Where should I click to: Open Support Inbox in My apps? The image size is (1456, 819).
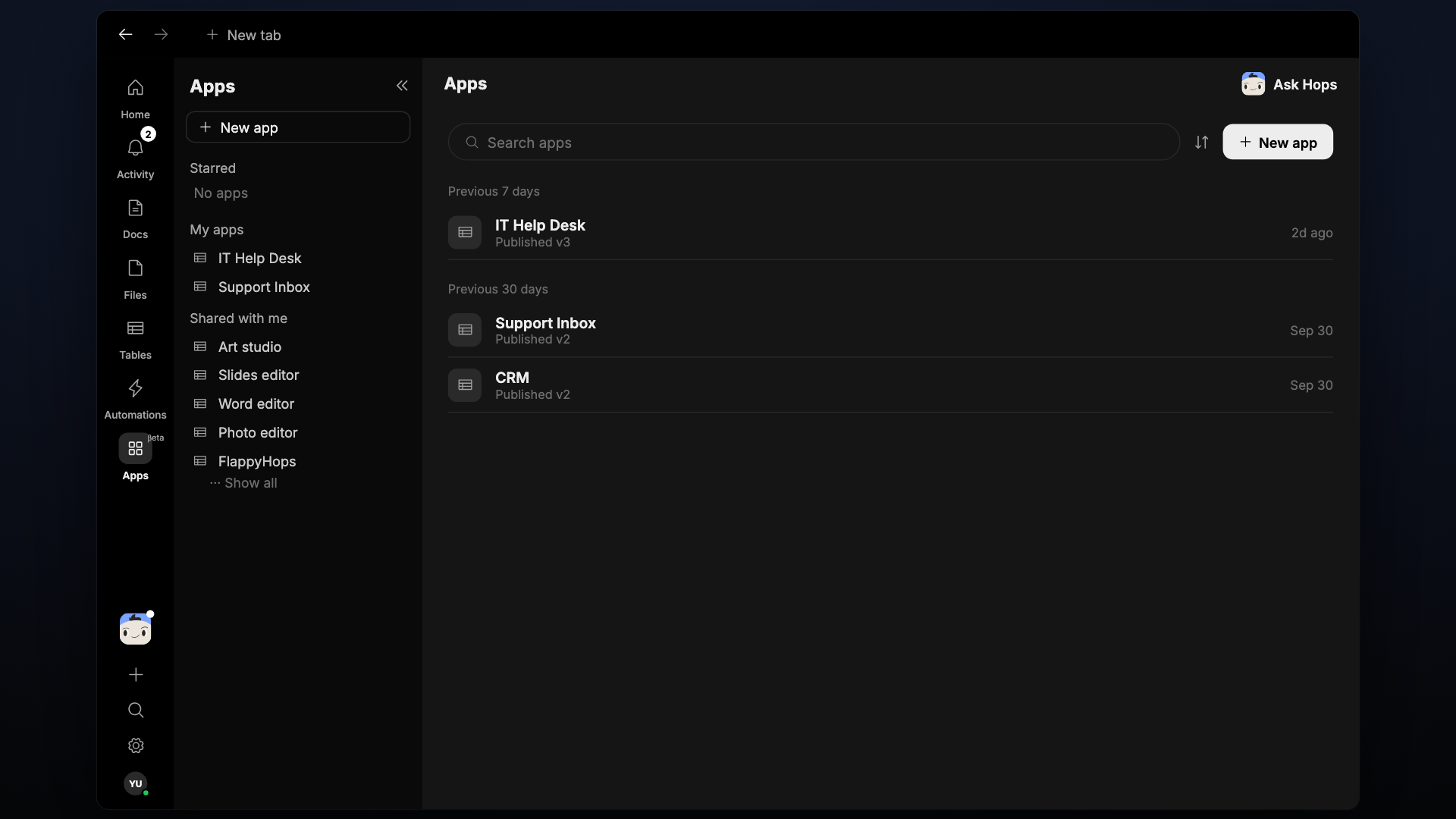(298, 287)
